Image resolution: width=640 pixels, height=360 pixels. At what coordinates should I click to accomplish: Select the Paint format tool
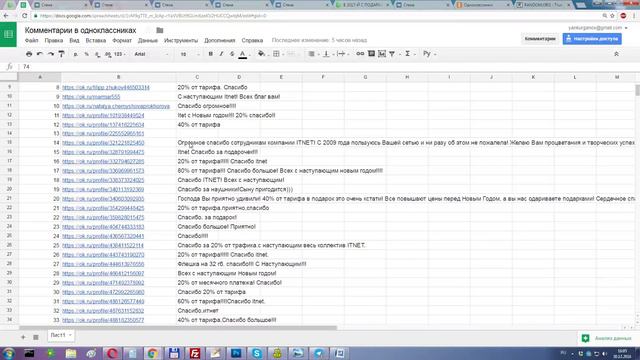(x=61, y=54)
